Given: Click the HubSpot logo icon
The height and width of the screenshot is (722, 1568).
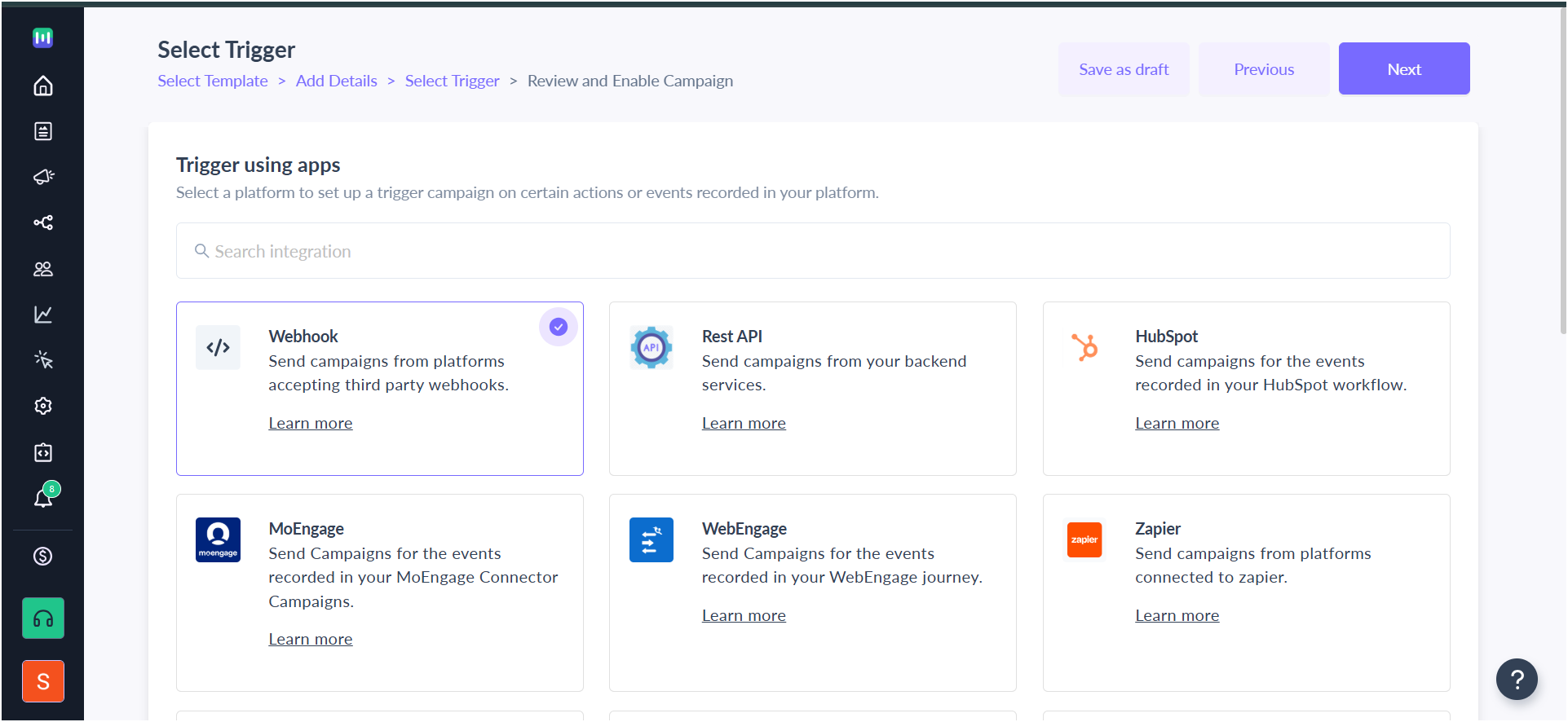Looking at the screenshot, I should point(1084,348).
